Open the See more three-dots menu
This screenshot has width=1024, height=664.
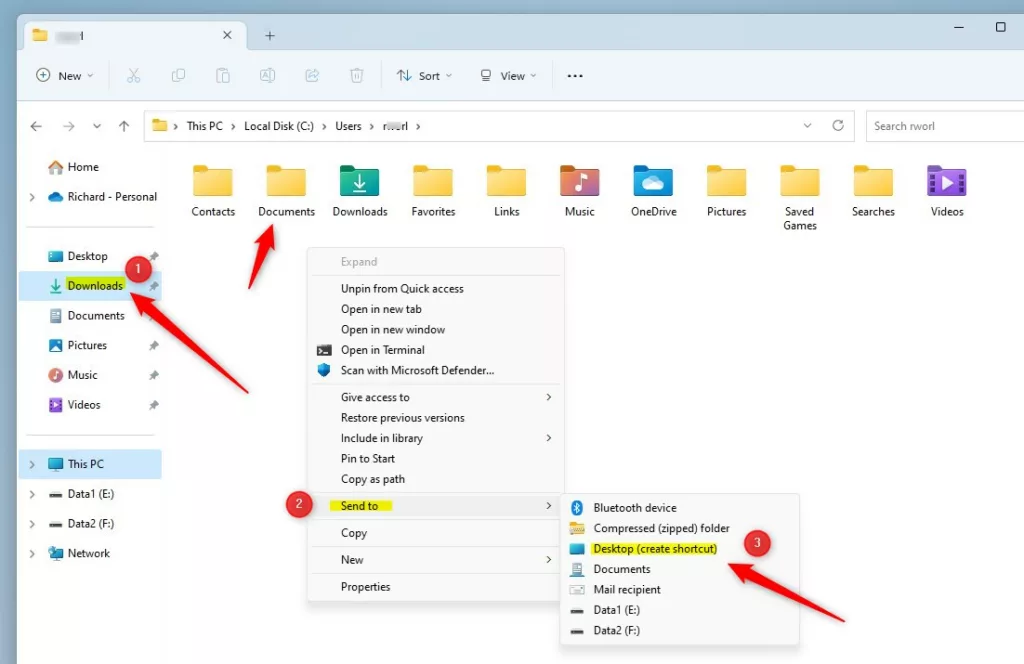coord(575,76)
